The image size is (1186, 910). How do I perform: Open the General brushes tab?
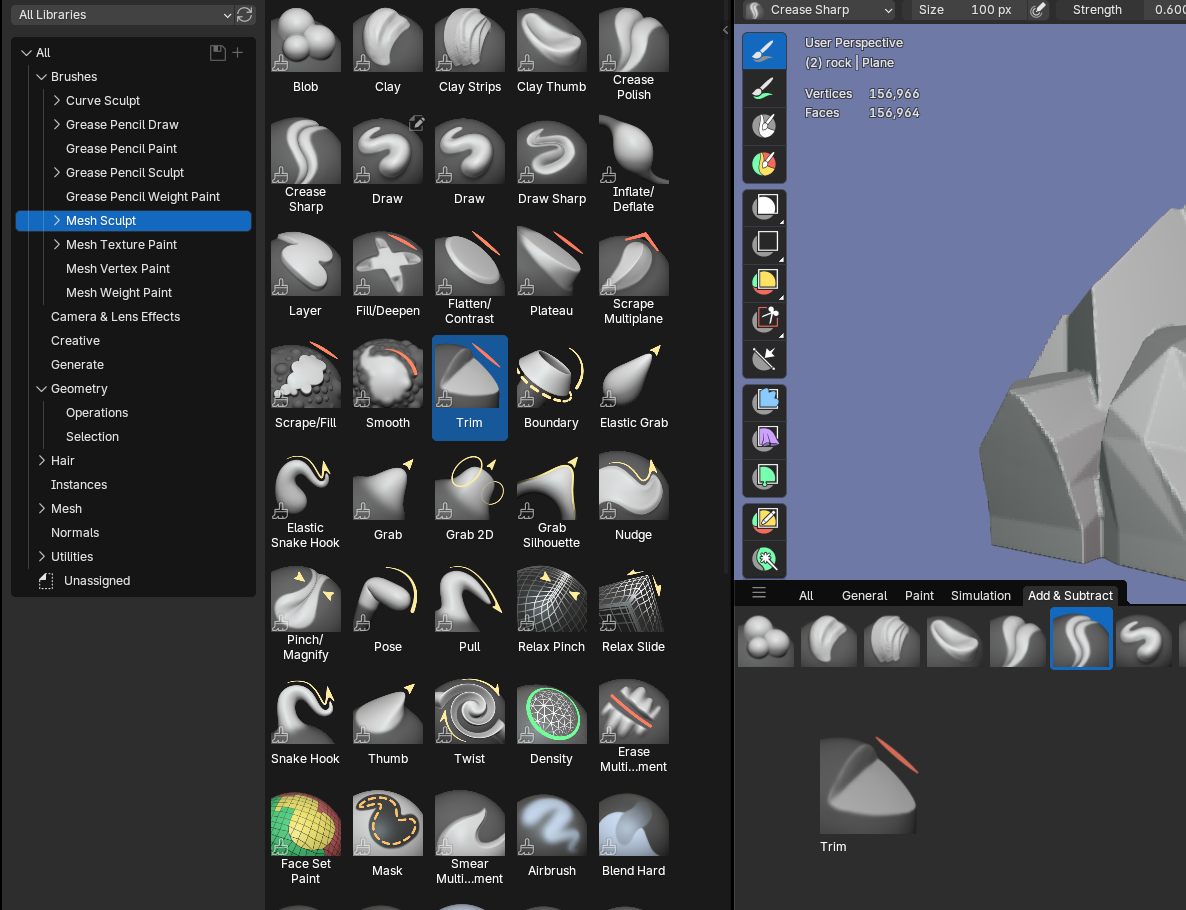864,595
